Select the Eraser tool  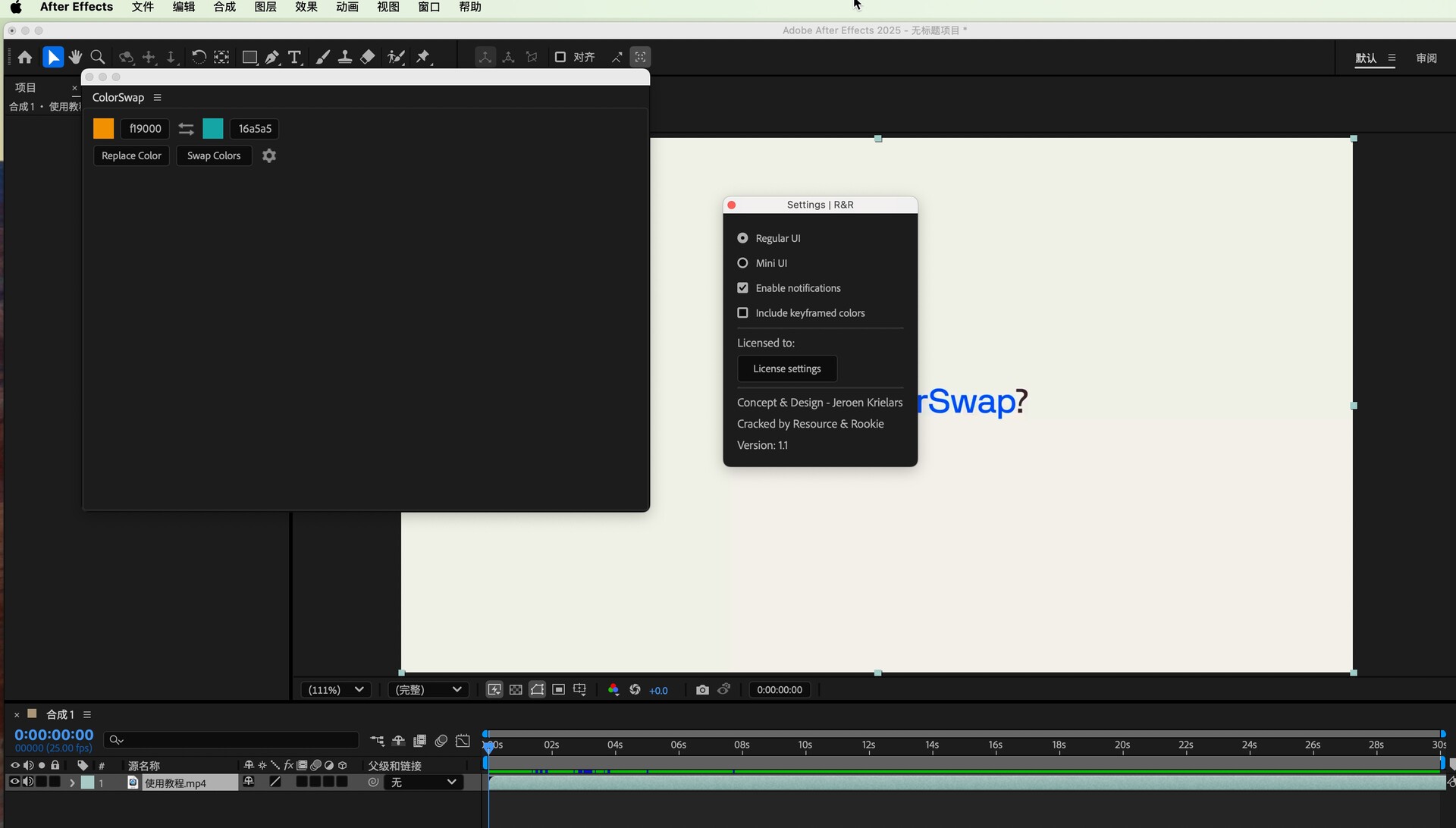tap(368, 58)
